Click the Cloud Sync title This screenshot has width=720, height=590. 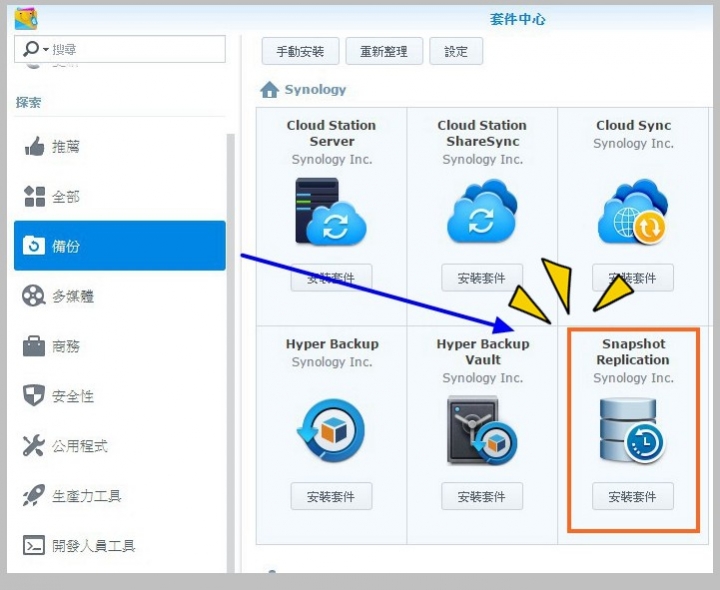pyautogui.click(x=633, y=125)
